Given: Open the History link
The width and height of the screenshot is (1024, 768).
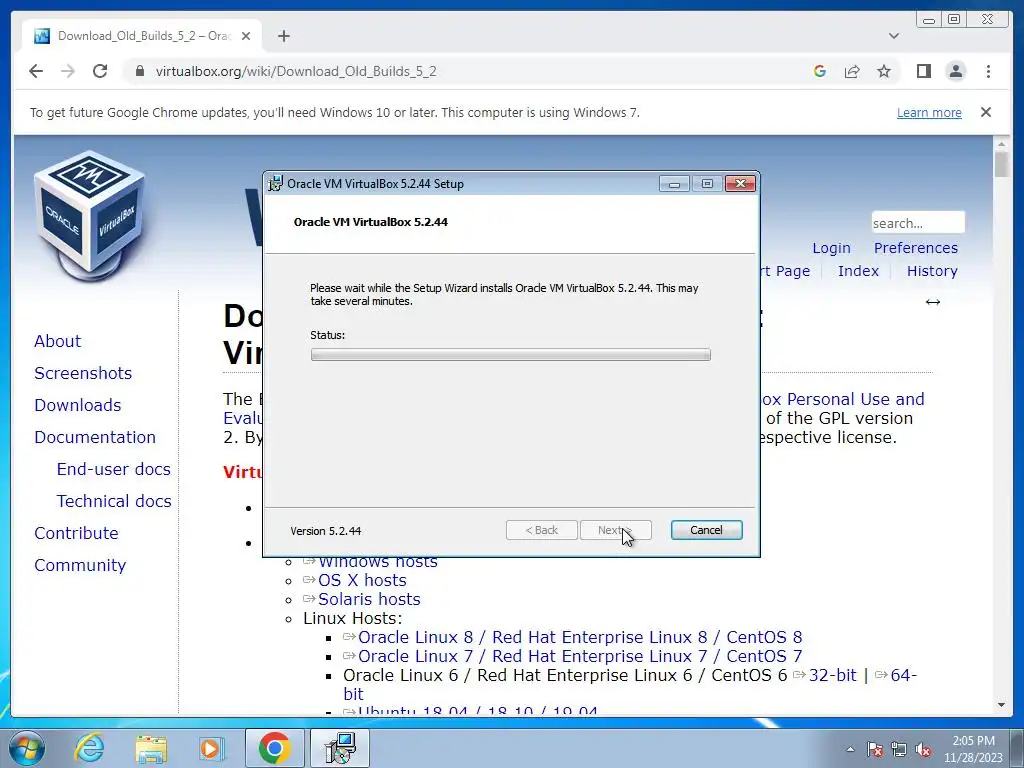Looking at the screenshot, I should [932, 271].
